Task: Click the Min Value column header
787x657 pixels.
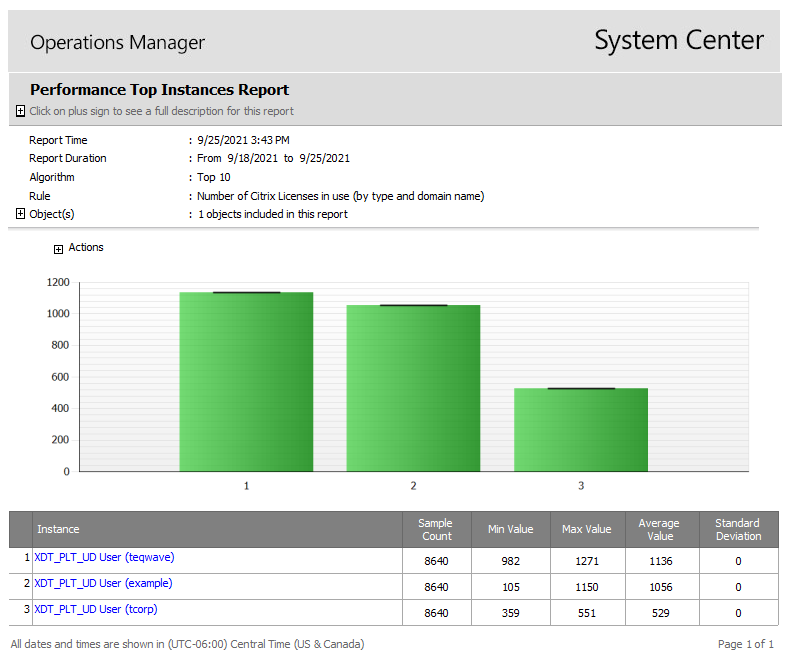Action: point(511,530)
